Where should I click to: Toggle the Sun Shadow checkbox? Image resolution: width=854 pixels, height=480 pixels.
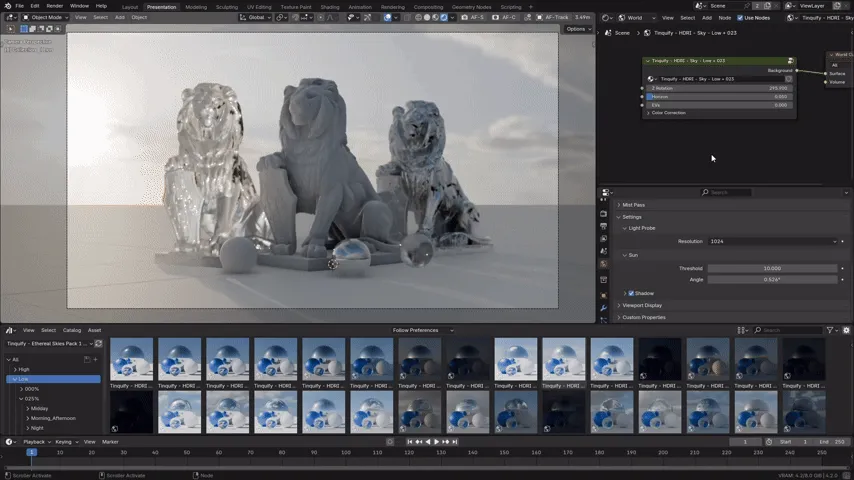(631, 293)
